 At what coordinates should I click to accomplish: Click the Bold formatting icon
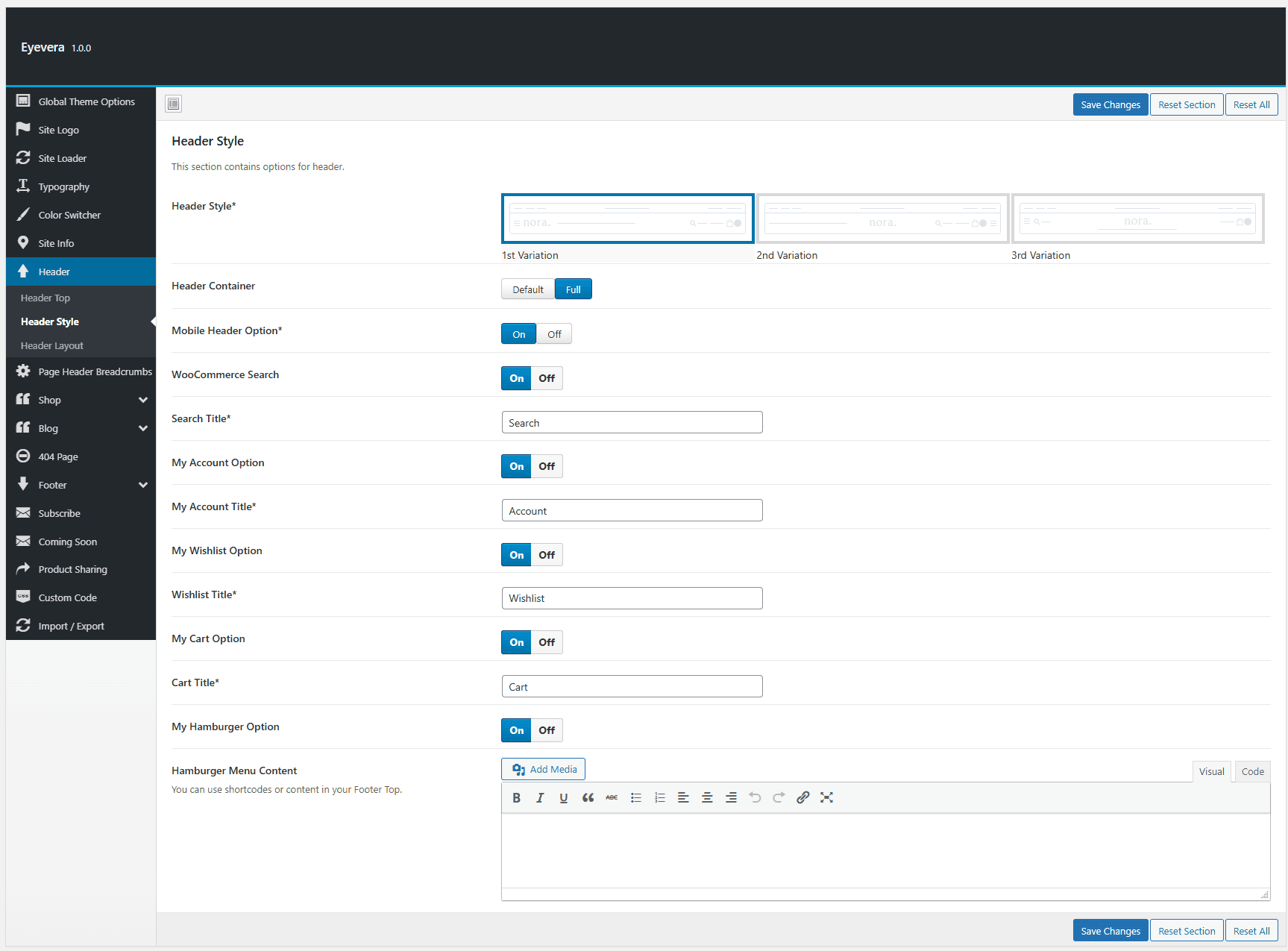(516, 797)
